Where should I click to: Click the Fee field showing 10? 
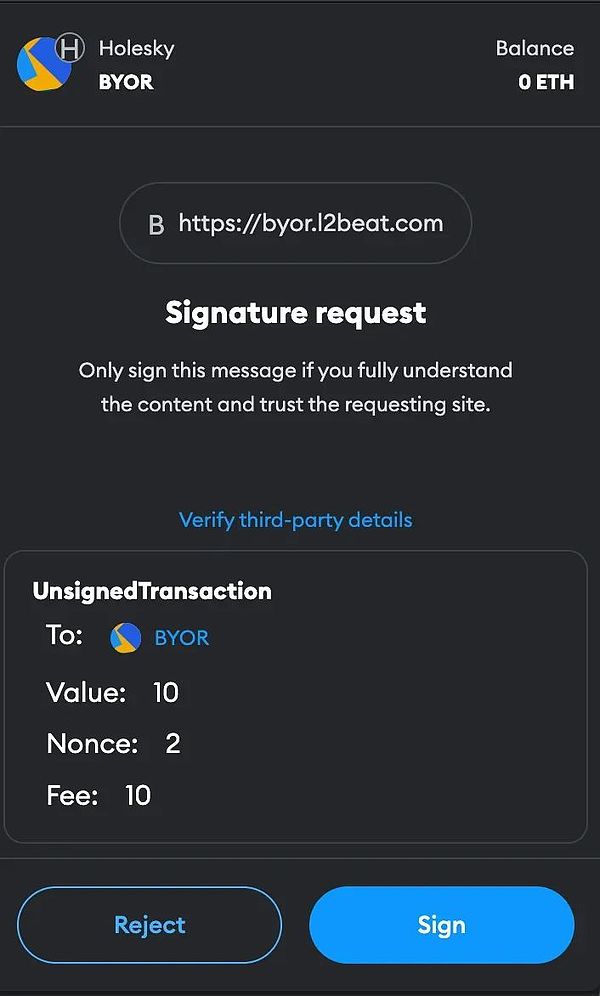click(x=137, y=795)
